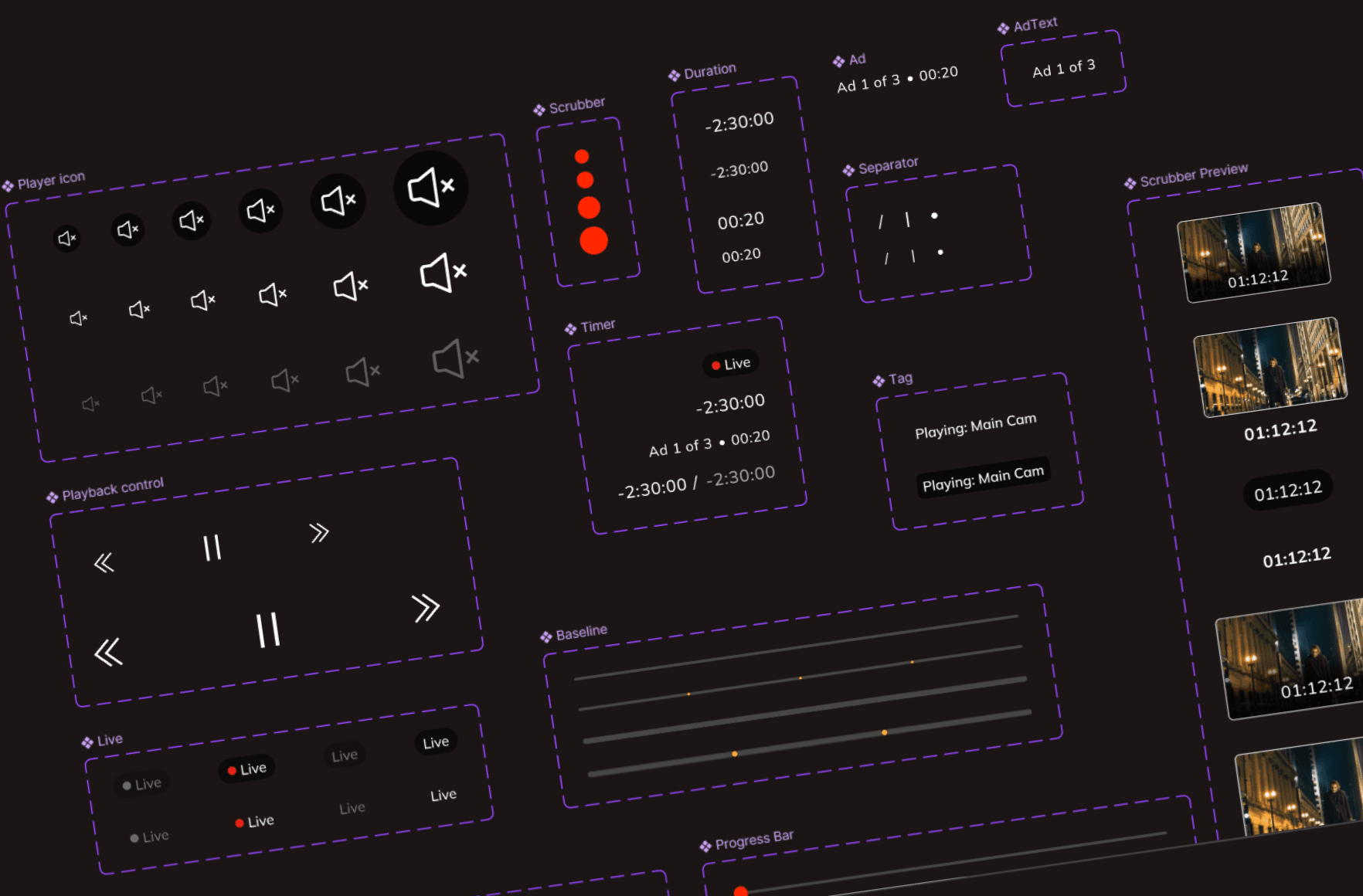This screenshot has height=896, width=1363.
Task: Click the large fast-forward double-chevron icon
Action: [426, 608]
